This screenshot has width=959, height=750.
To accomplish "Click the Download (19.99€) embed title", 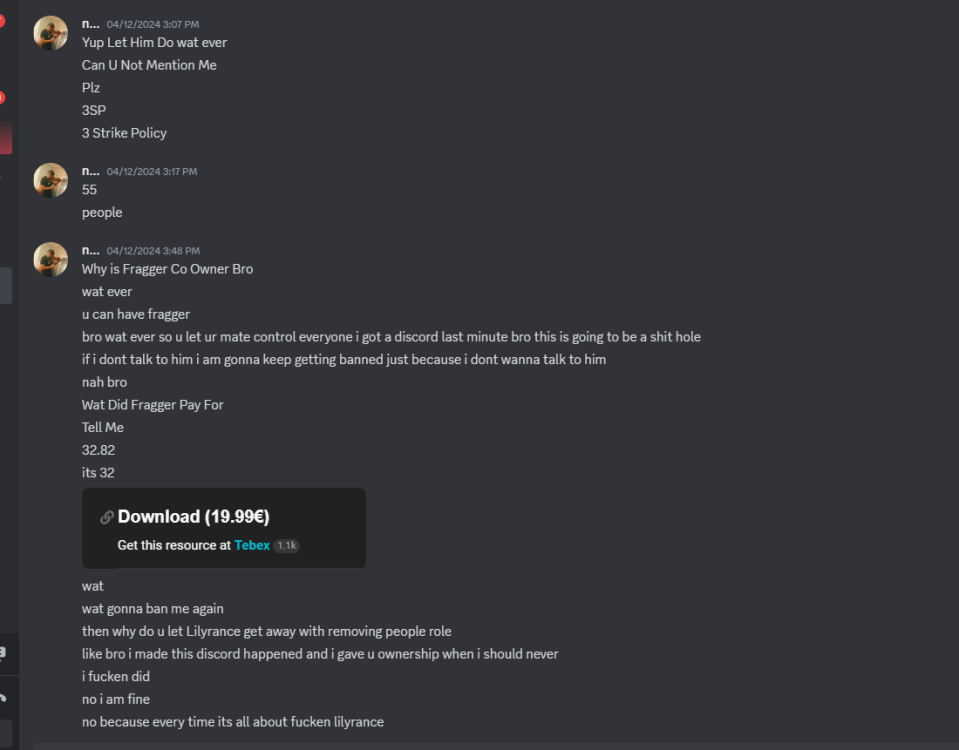I will (193, 517).
